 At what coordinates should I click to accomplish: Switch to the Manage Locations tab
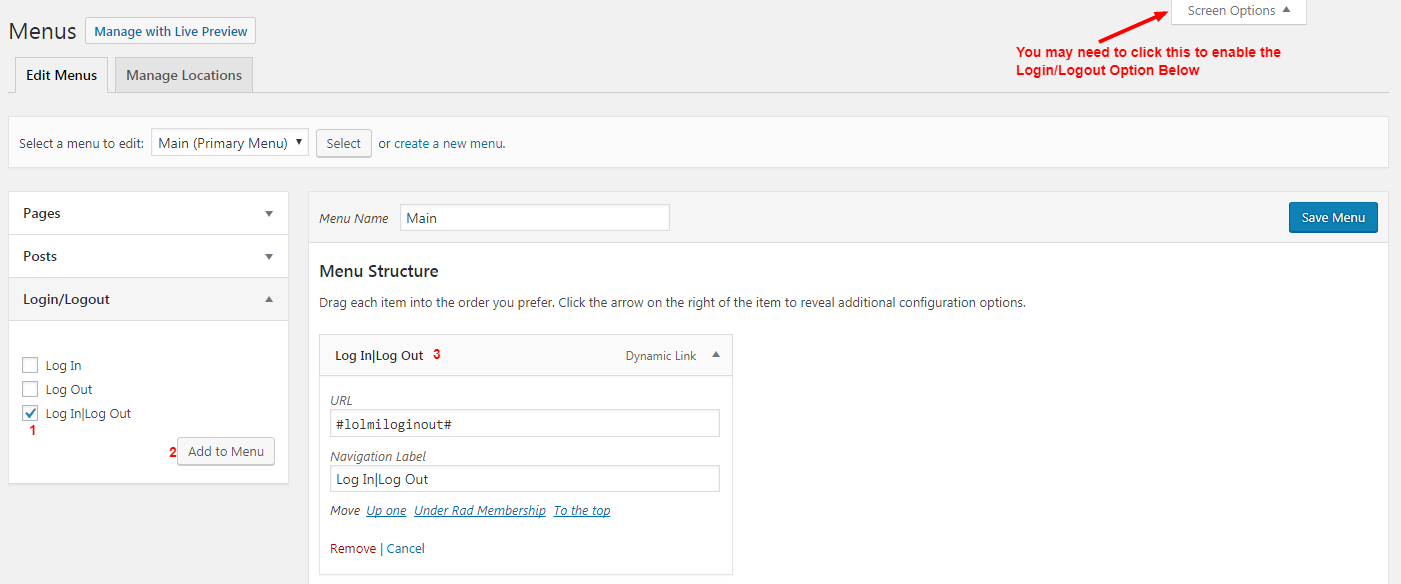coord(184,75)
